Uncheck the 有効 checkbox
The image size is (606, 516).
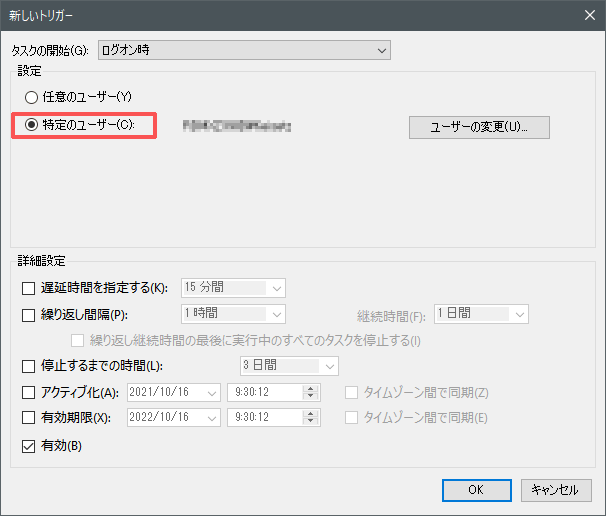(28, 446)
